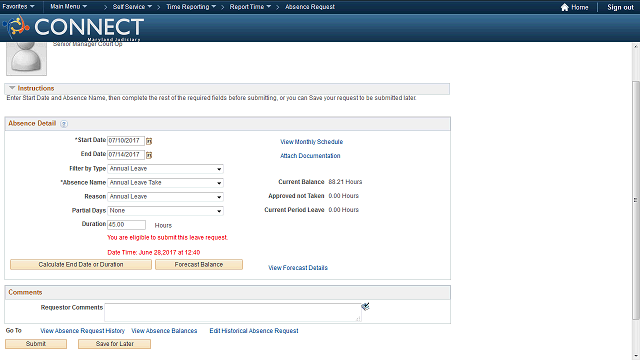The image size is (640, 360).
Task: Click the Absence Detail help icon
Action: (64, 124)
